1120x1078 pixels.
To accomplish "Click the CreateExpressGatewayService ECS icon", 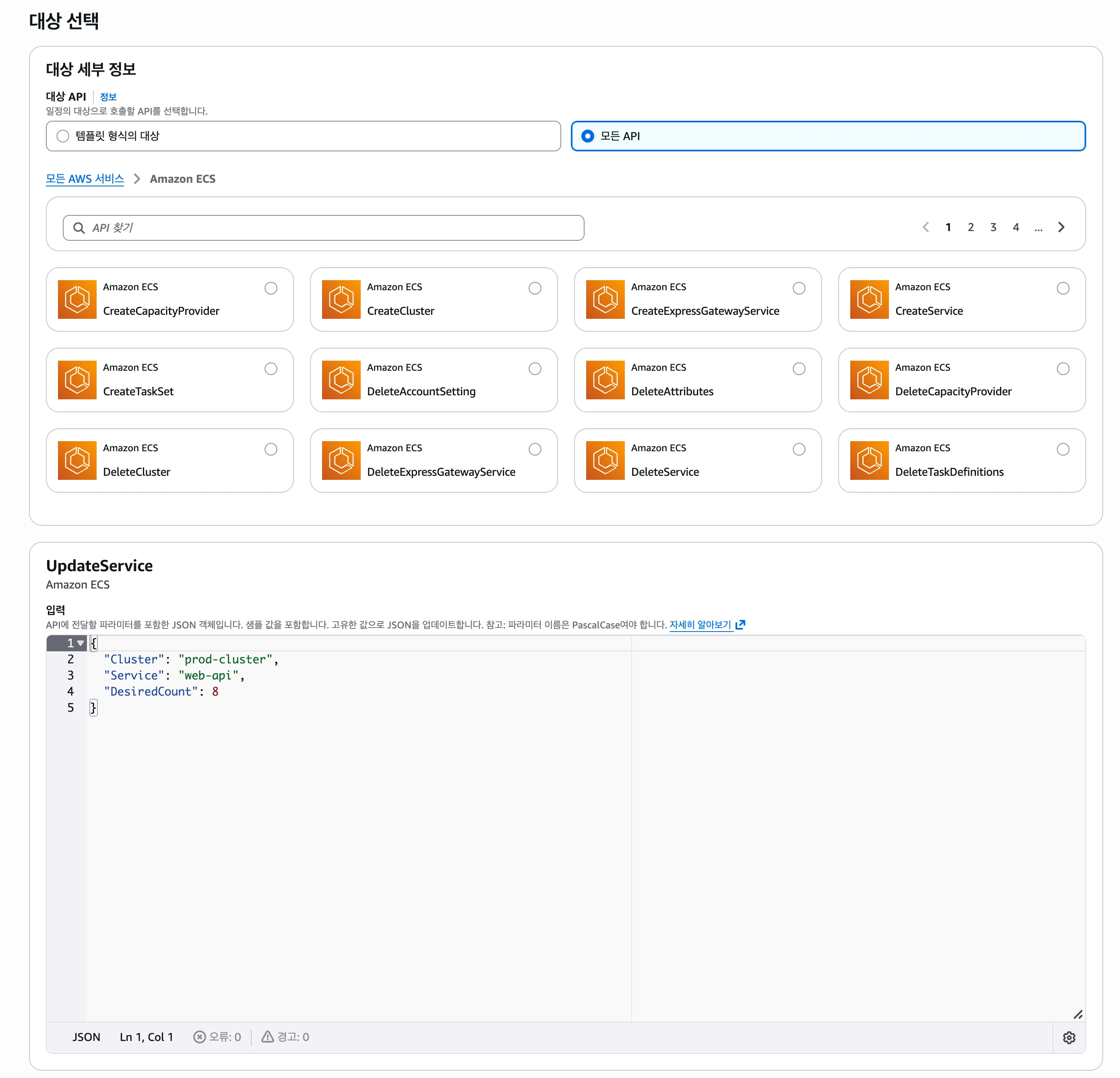I will pos(605,299).
